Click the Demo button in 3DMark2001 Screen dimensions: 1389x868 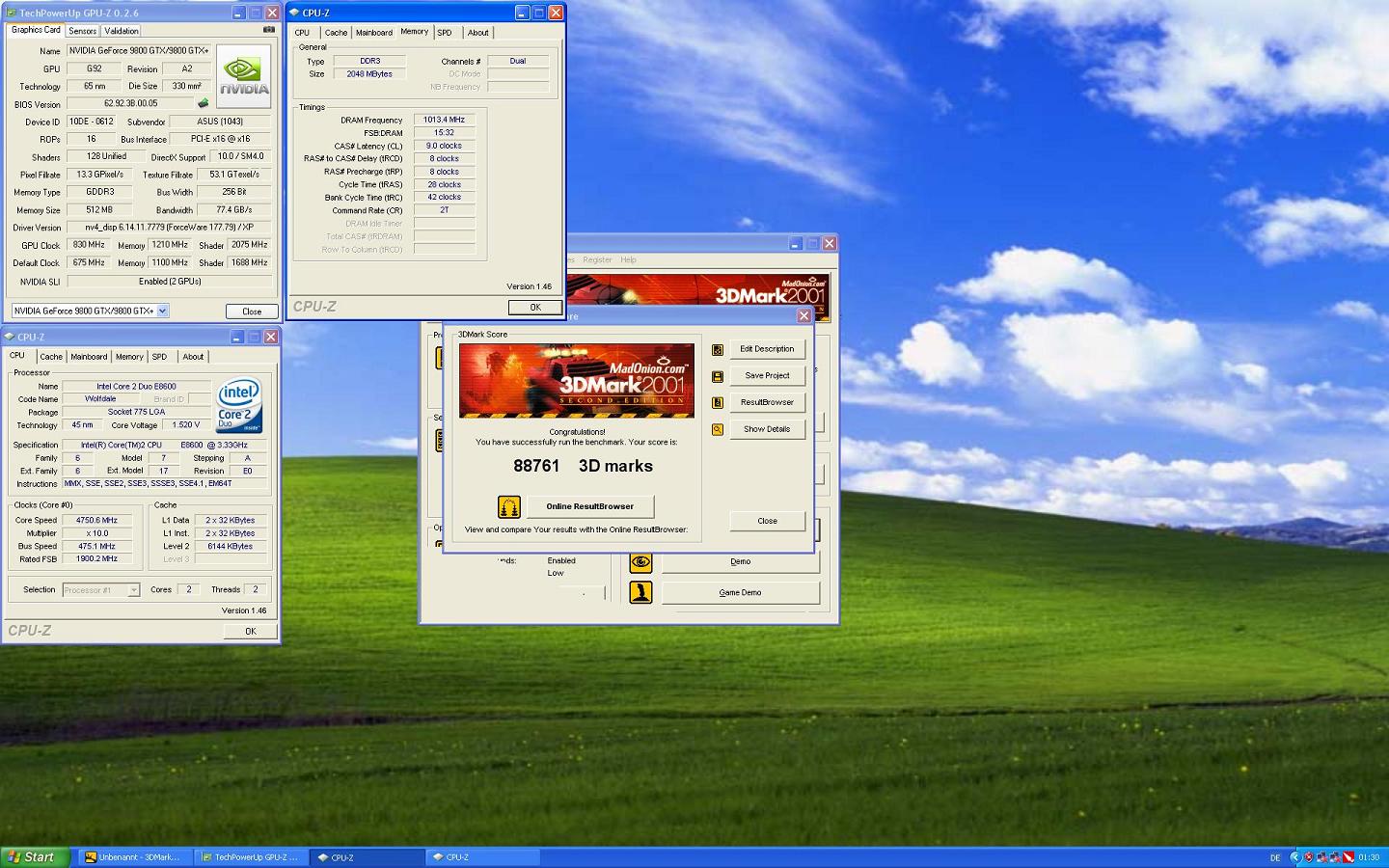(740, 561)
